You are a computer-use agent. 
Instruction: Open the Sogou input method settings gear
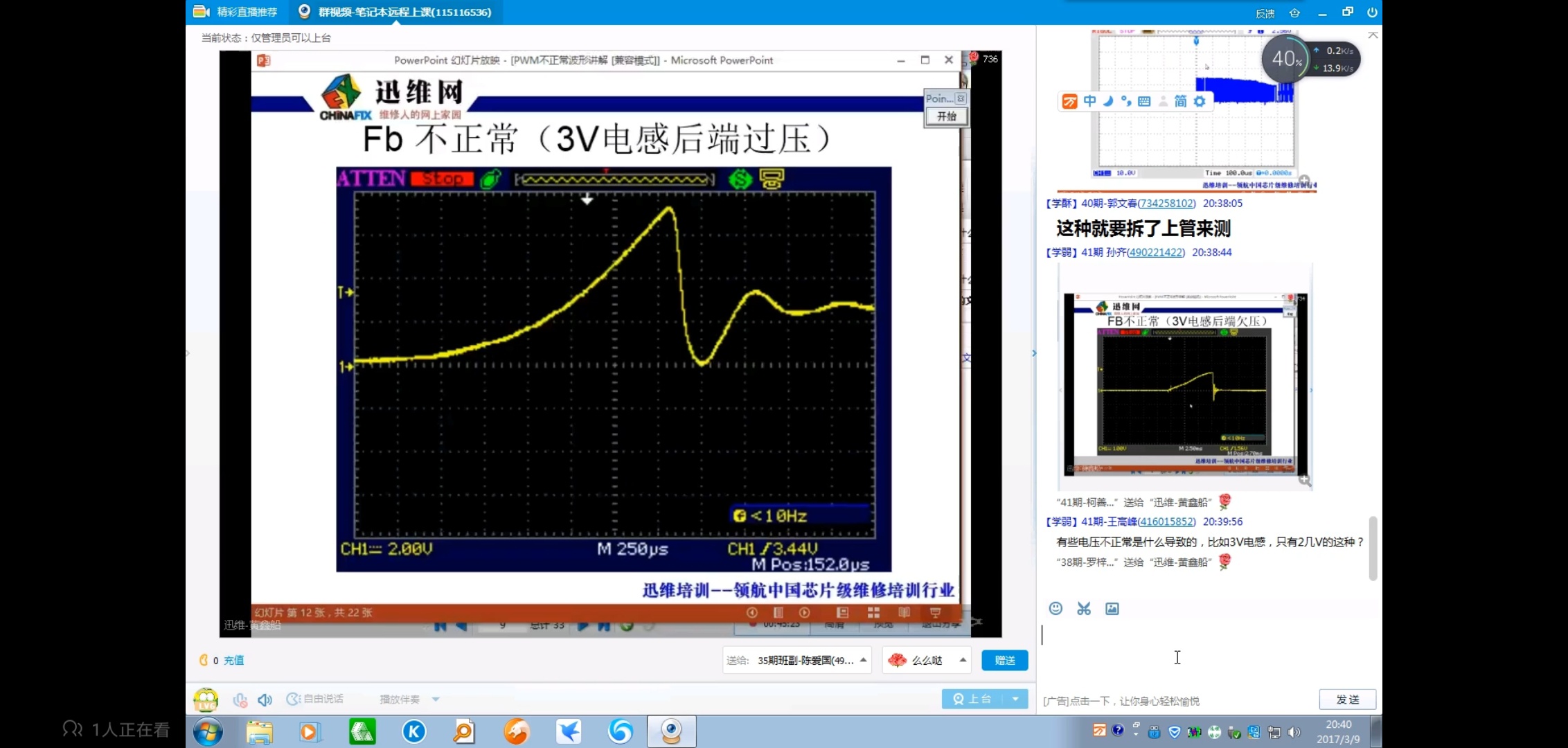click(1200, 101)
